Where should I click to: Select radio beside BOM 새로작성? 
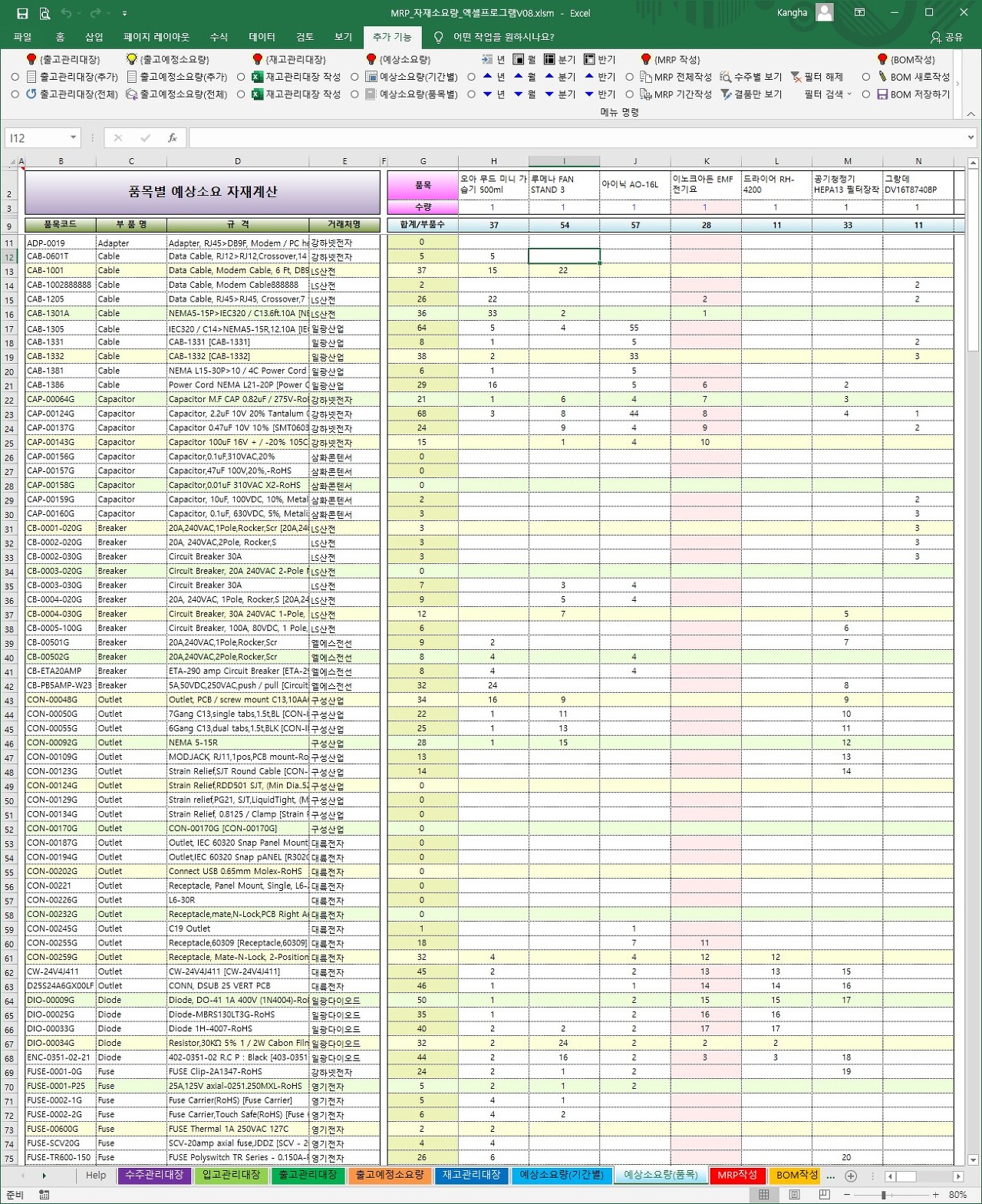pos(866,77)
